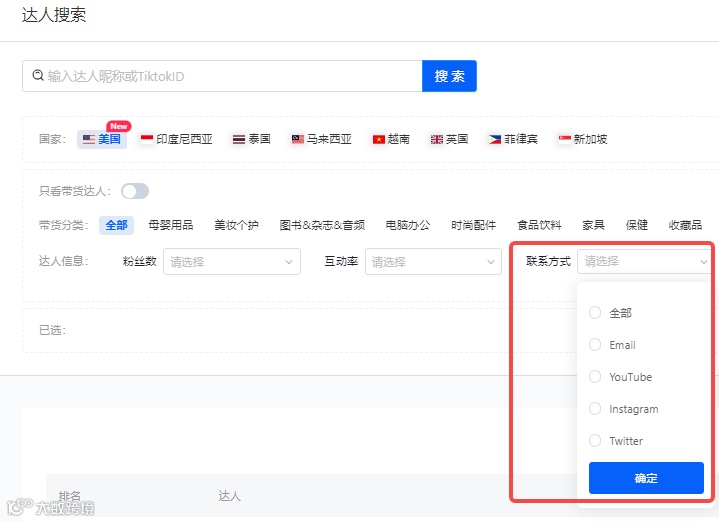Select country 菲律宾
This screenshot has width=719, height=522.
(513, 139)
